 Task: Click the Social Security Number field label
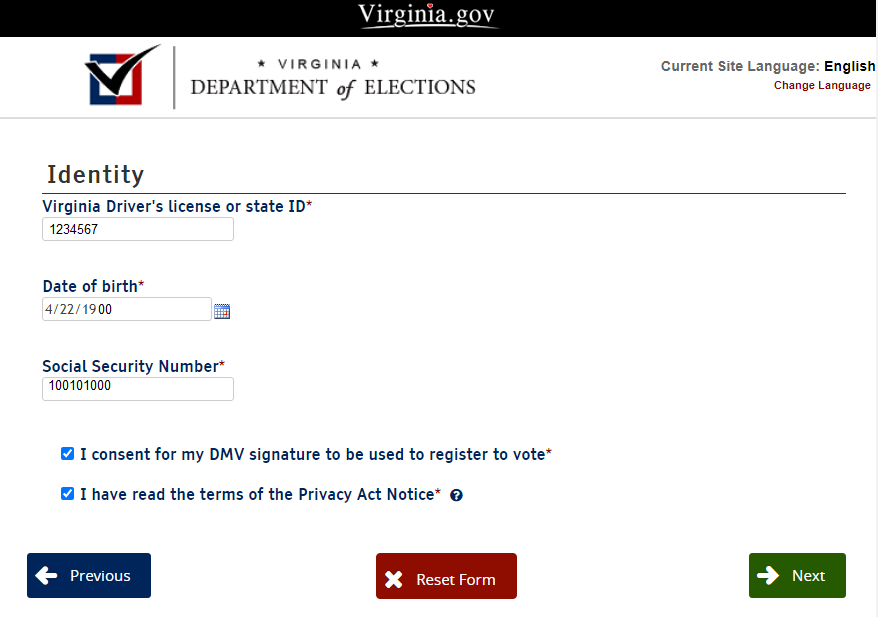point(130,366)
